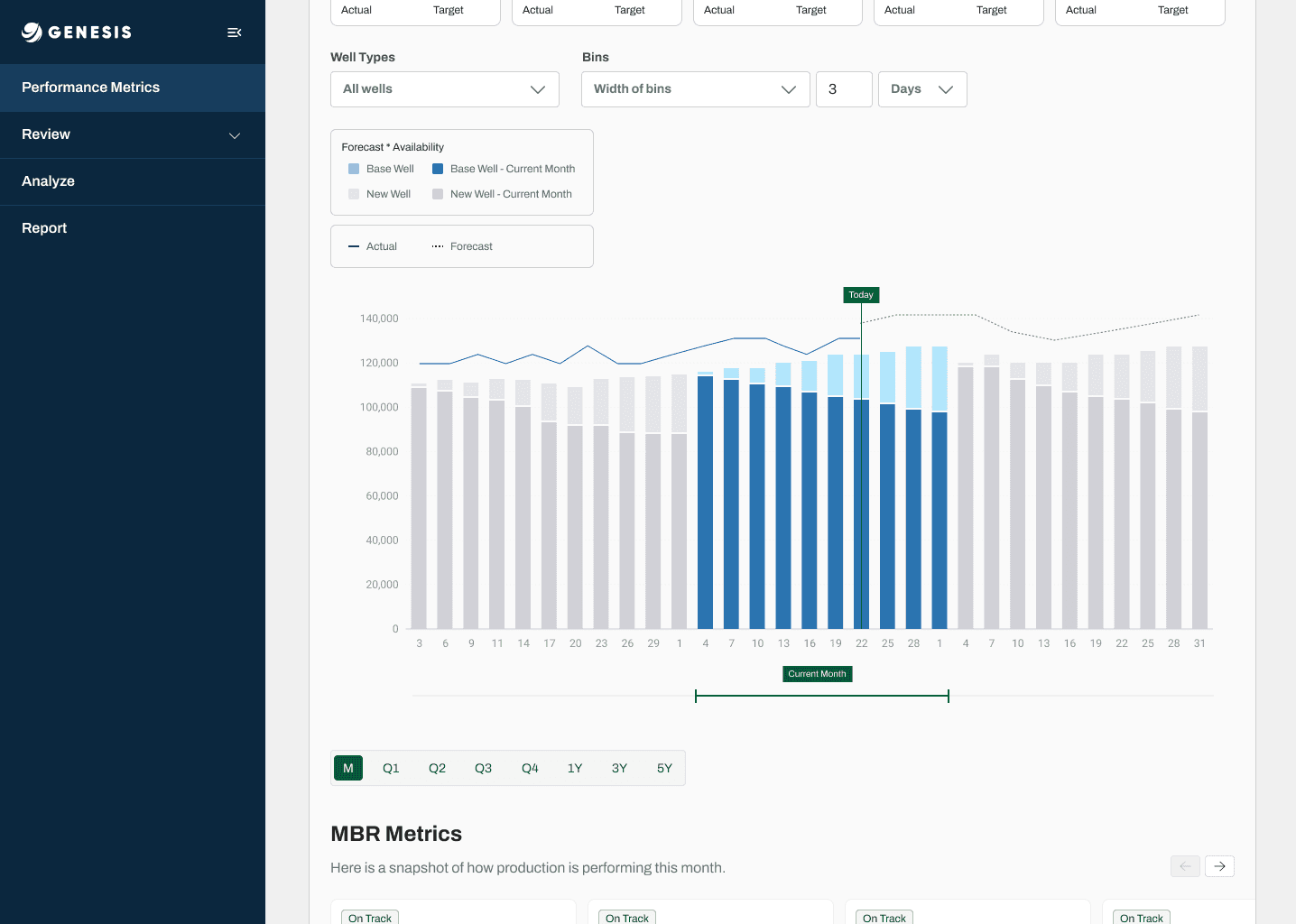Open the Width of bins dropdown
The image size is (1296, 924).
696,89
